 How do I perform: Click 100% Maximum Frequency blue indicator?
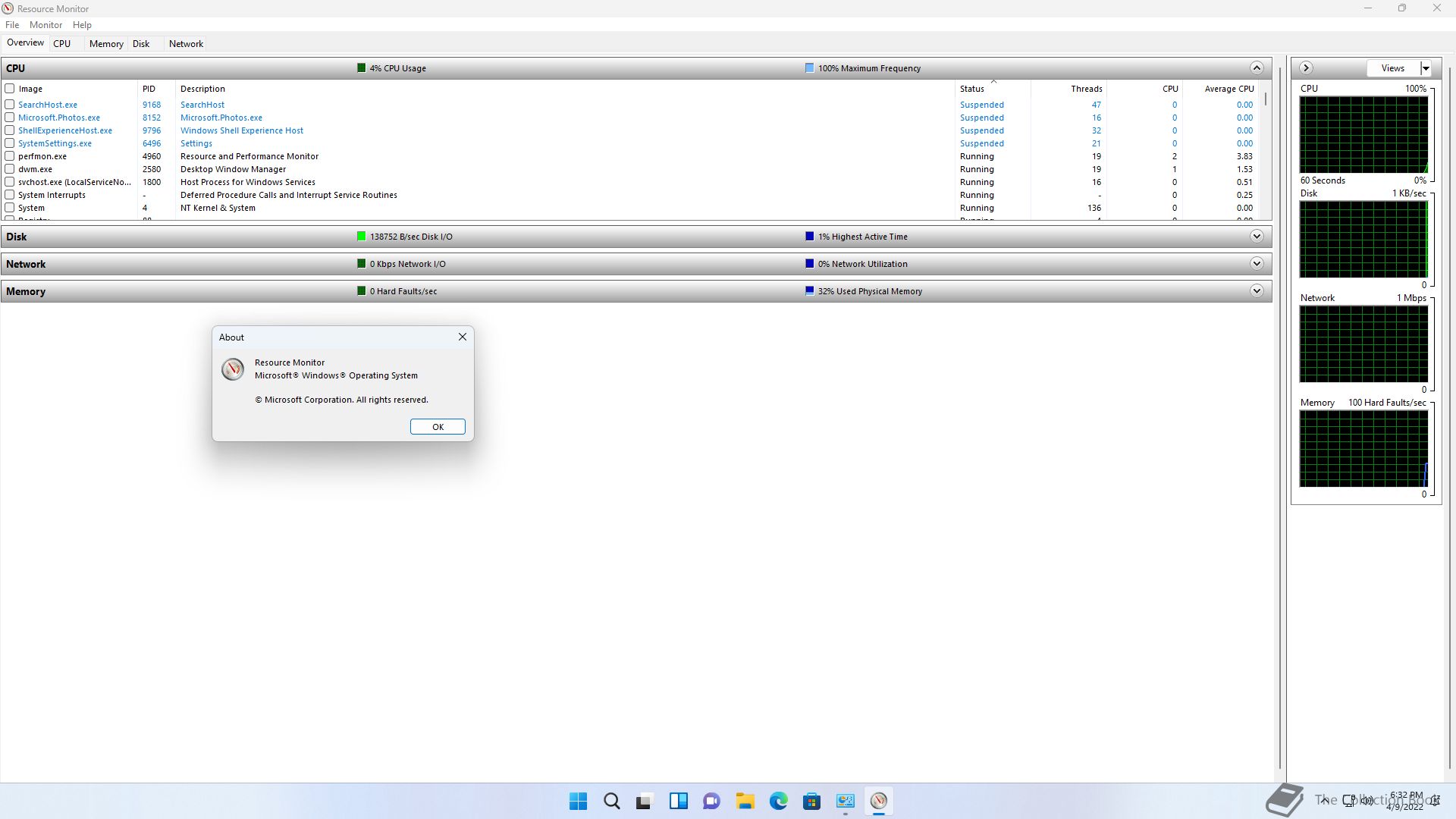pyautogui.click(x=809, y=68)
